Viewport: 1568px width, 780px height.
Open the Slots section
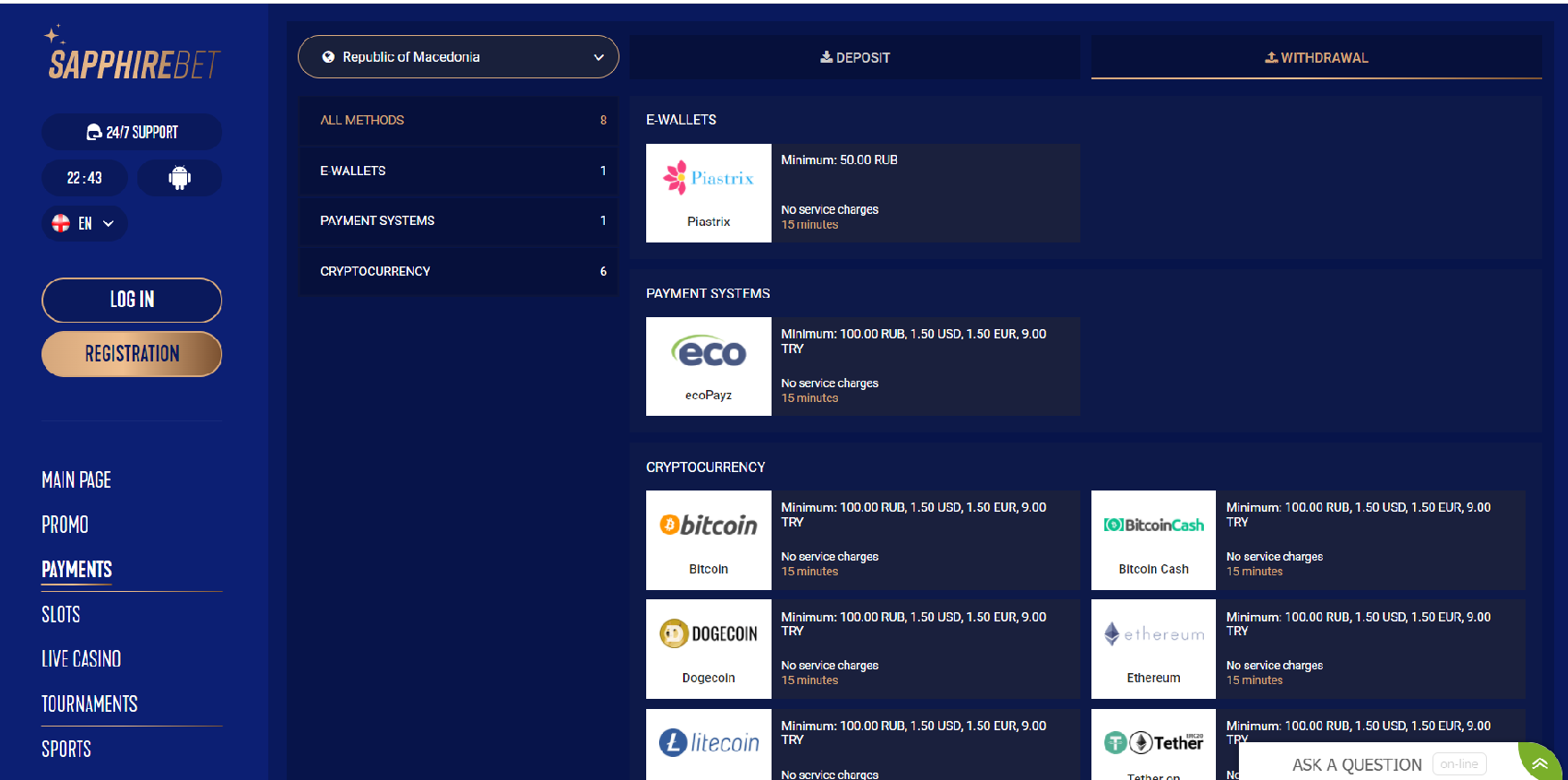click(61, 614)
